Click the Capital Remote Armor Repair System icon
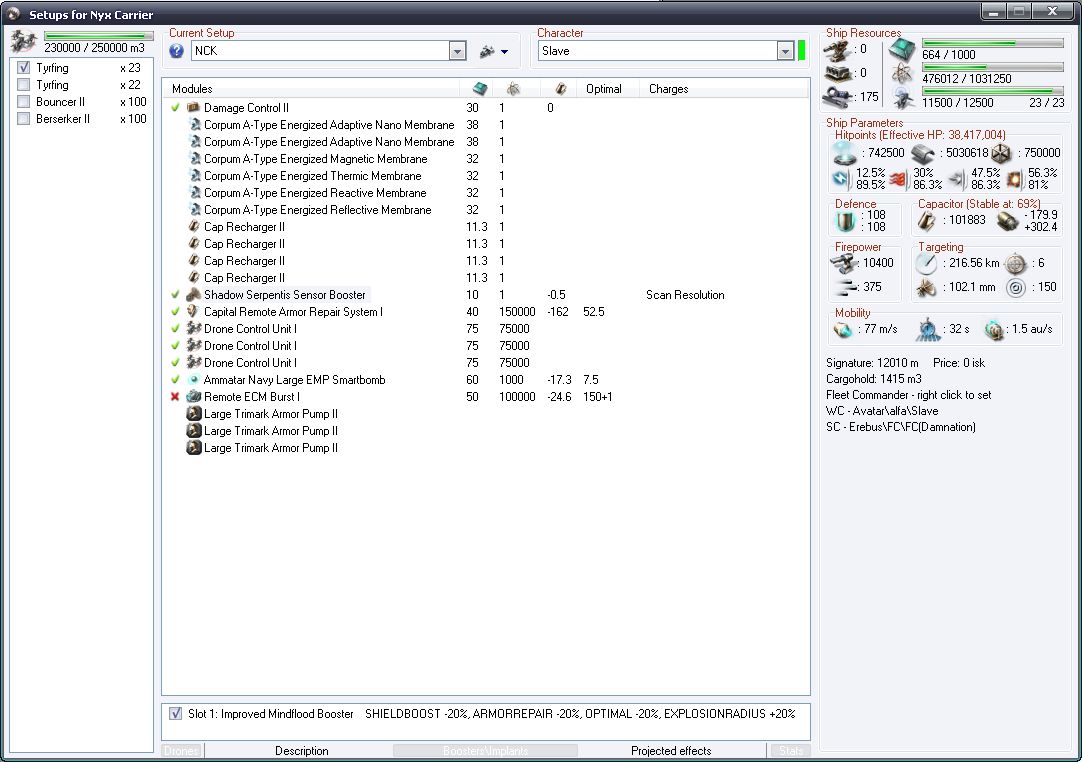This screenshot has width=1082, height=762. coord(194,311)
